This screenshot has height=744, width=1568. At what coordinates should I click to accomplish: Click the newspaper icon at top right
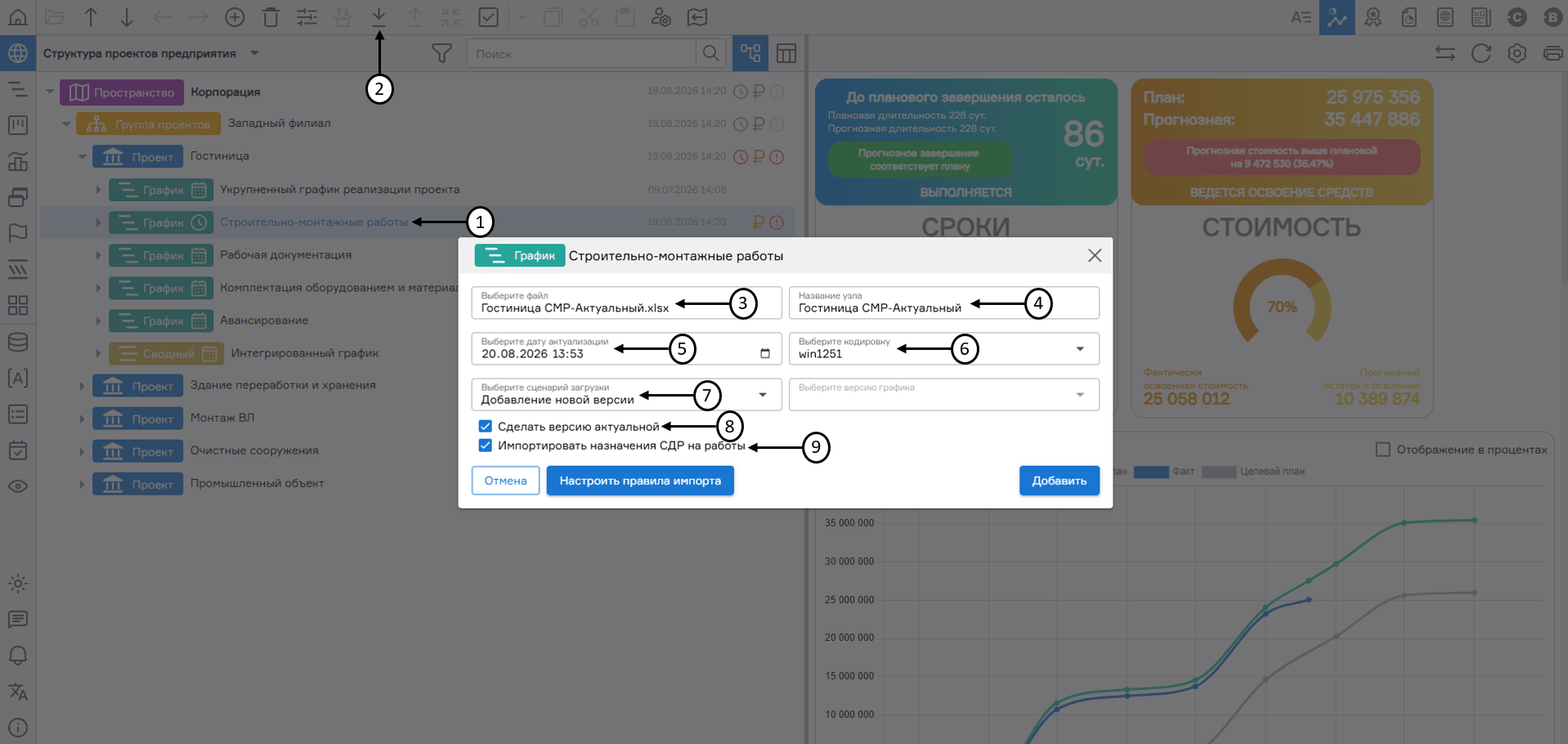(1481, 17)
